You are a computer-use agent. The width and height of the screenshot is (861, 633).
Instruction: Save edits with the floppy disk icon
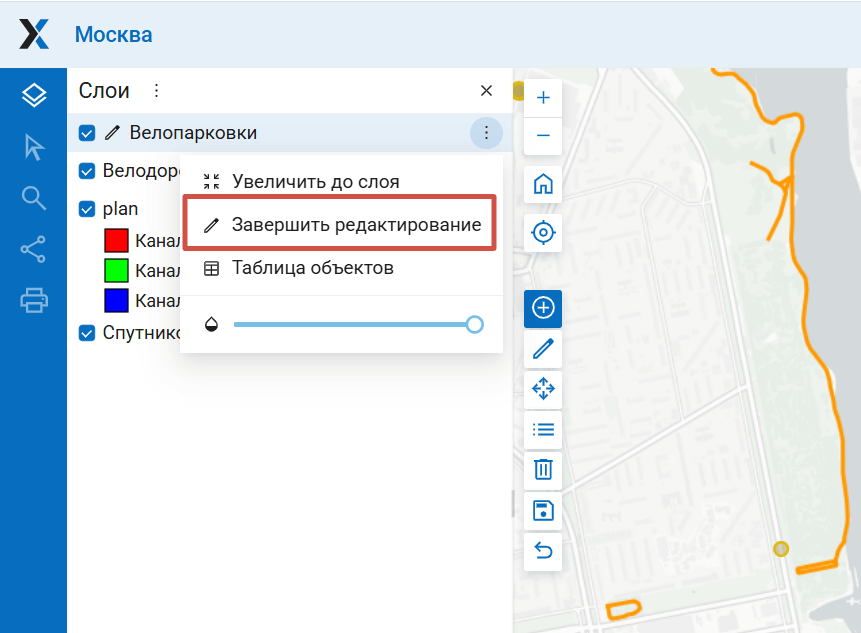pyautogui.click(x=543, y=511)
